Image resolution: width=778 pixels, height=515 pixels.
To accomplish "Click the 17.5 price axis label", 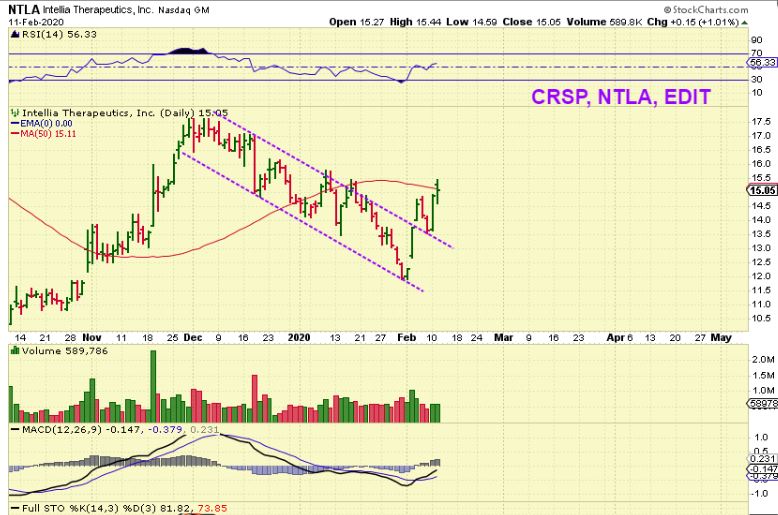I will tap(761, 122).
